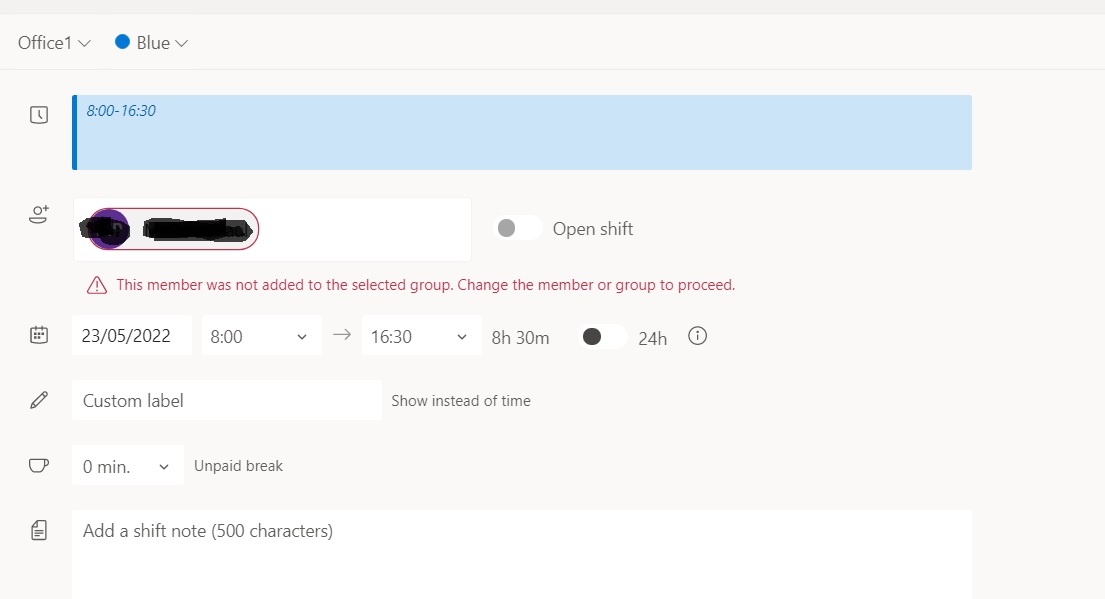Turn on the Open shift toggle

click(x=518, y=228)
